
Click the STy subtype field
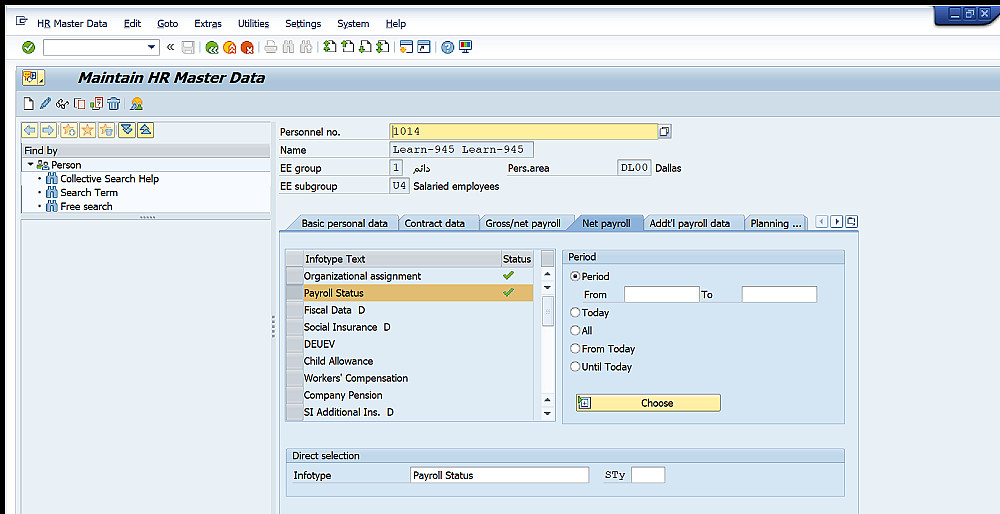coord(648,475)
